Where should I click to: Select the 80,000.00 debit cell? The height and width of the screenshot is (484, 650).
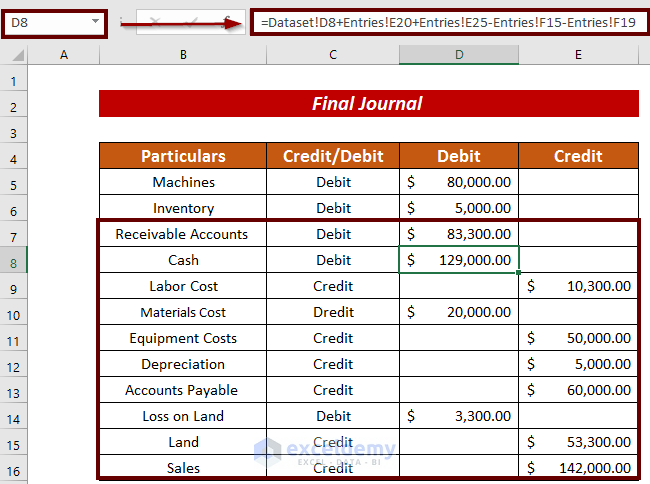pos(459,182)
